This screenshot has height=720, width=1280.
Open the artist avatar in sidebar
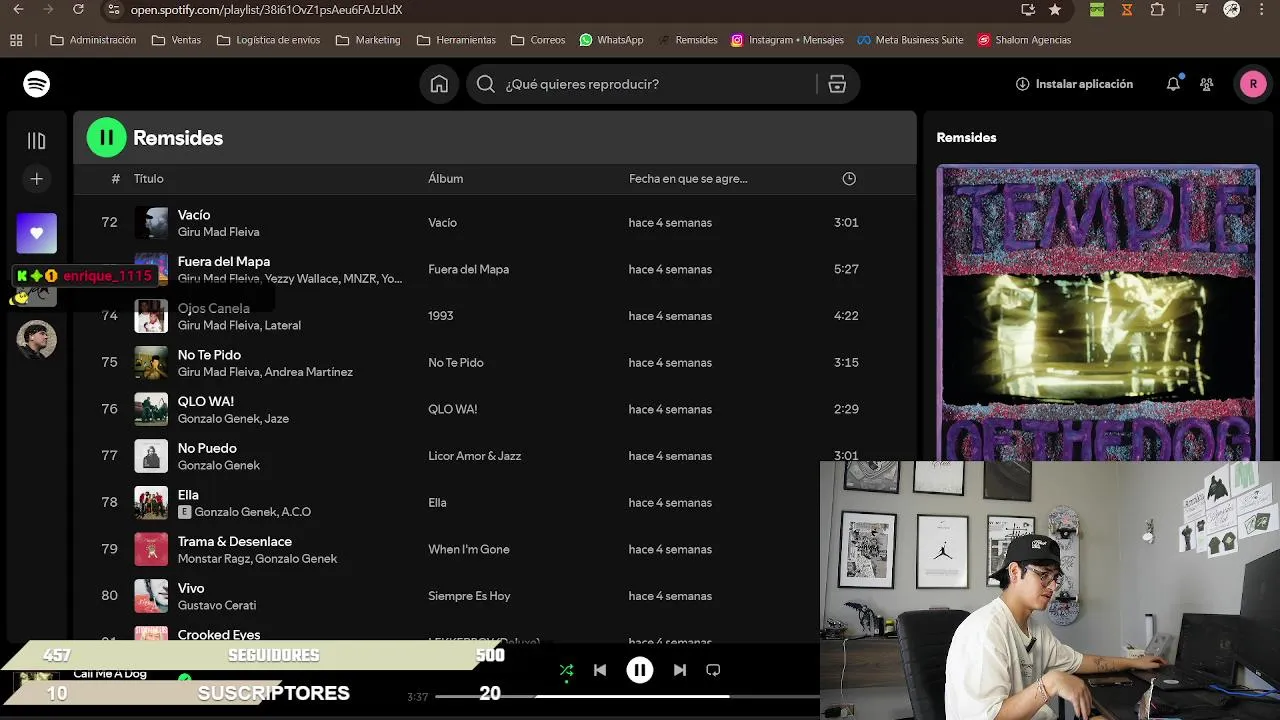pos(37,340)
